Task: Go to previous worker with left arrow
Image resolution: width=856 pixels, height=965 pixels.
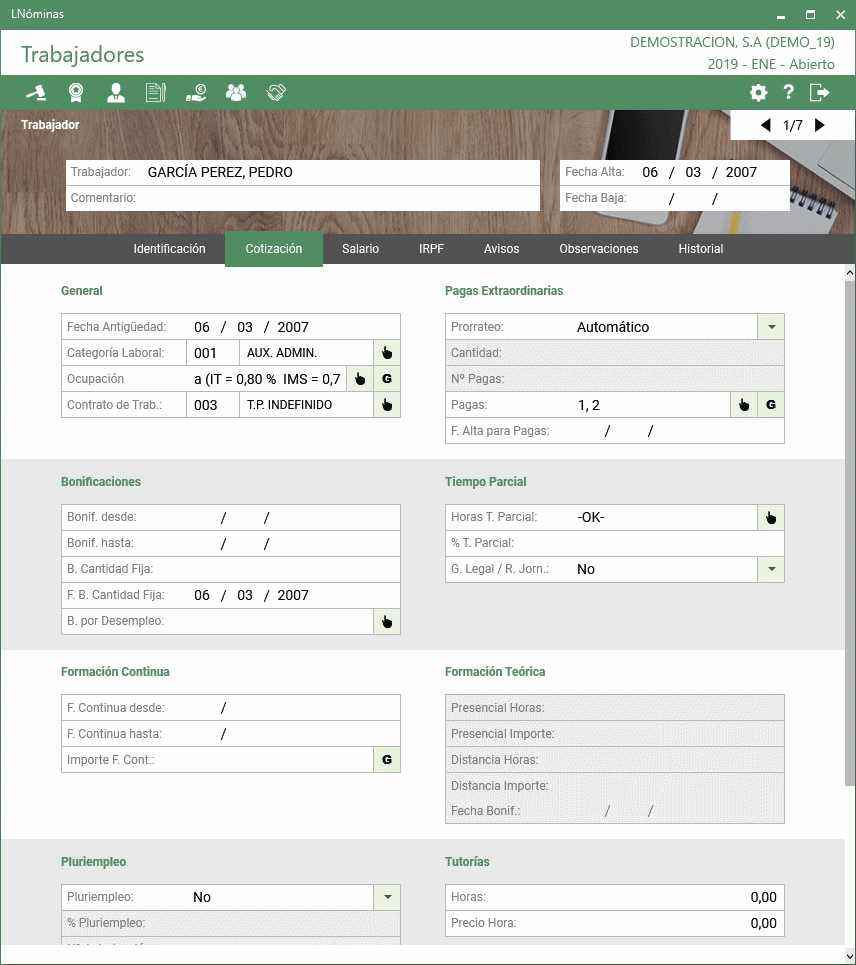Action: pos(766,125)
